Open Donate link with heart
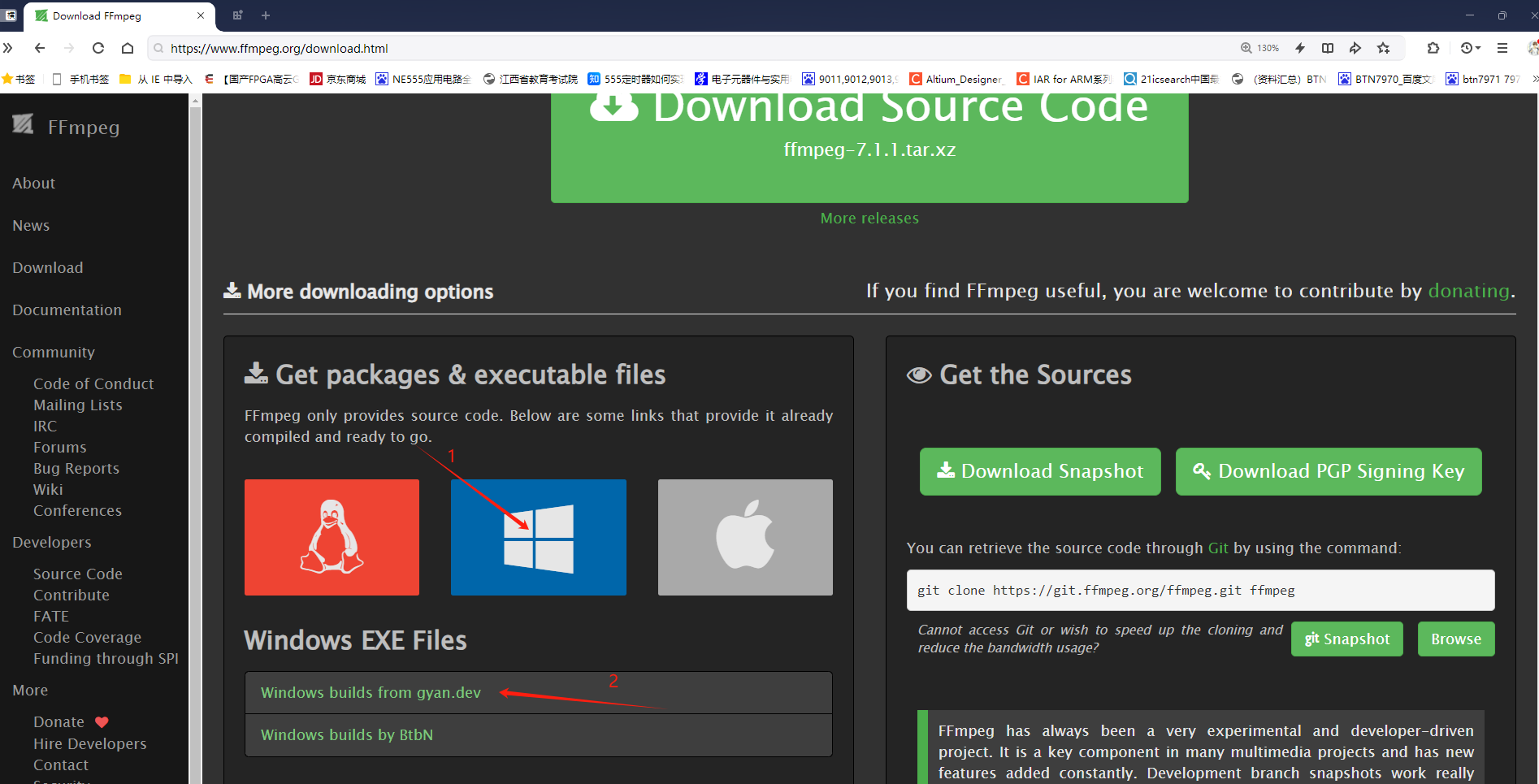 (x=72, y=721)
